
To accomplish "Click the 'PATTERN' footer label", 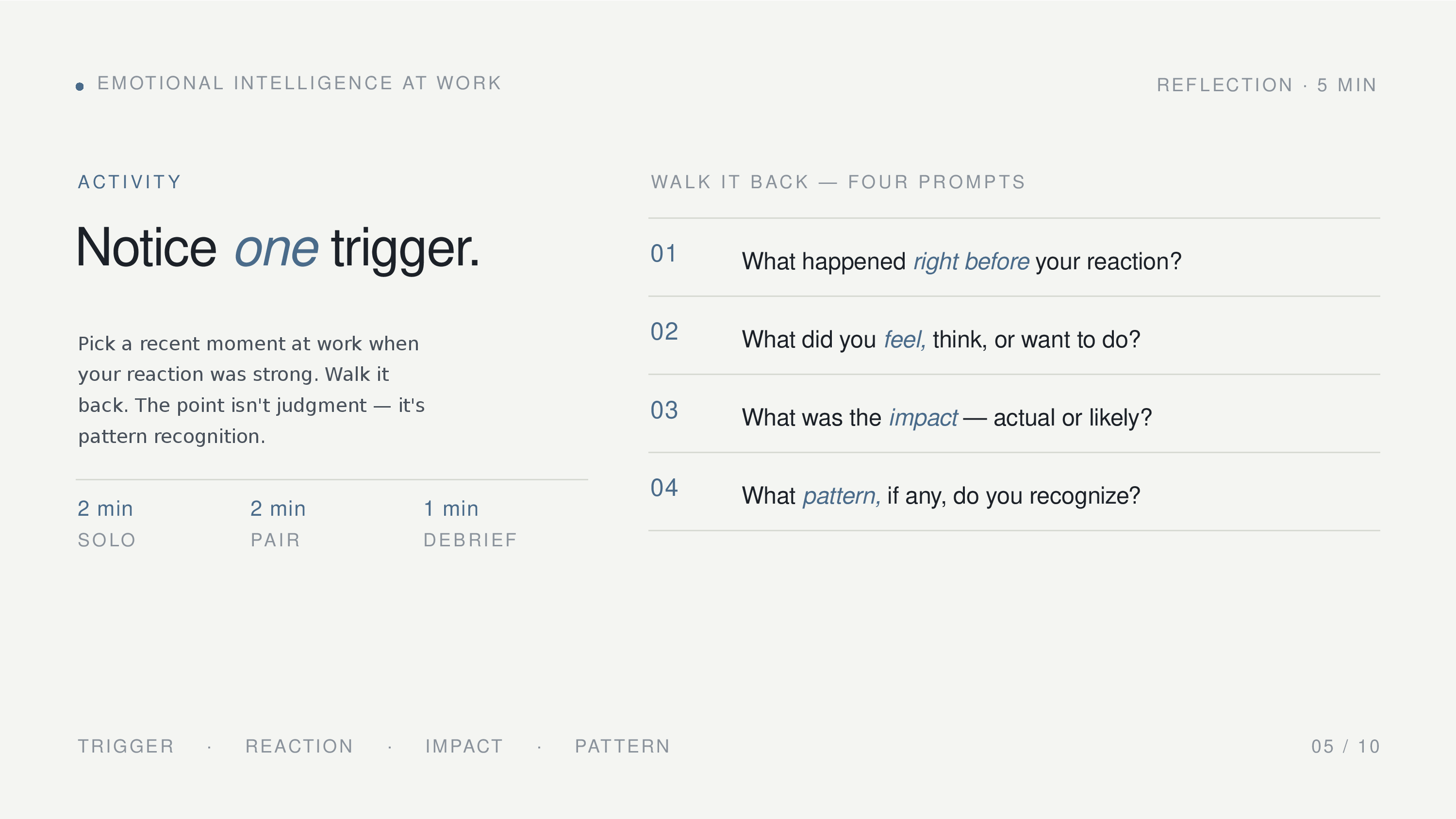I will [622, 746].
